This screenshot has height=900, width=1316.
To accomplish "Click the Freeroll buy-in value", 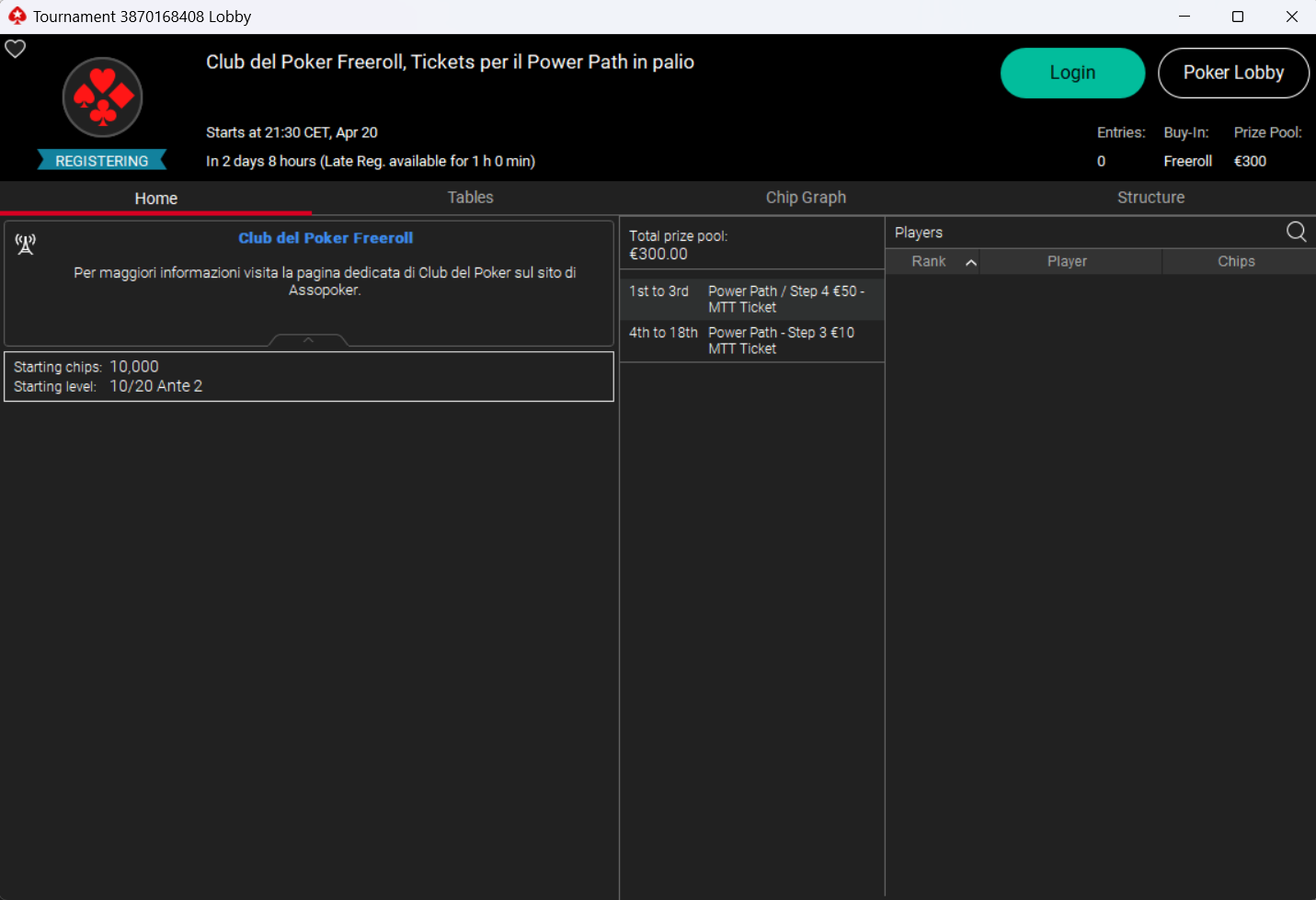I will (1187, 161).
